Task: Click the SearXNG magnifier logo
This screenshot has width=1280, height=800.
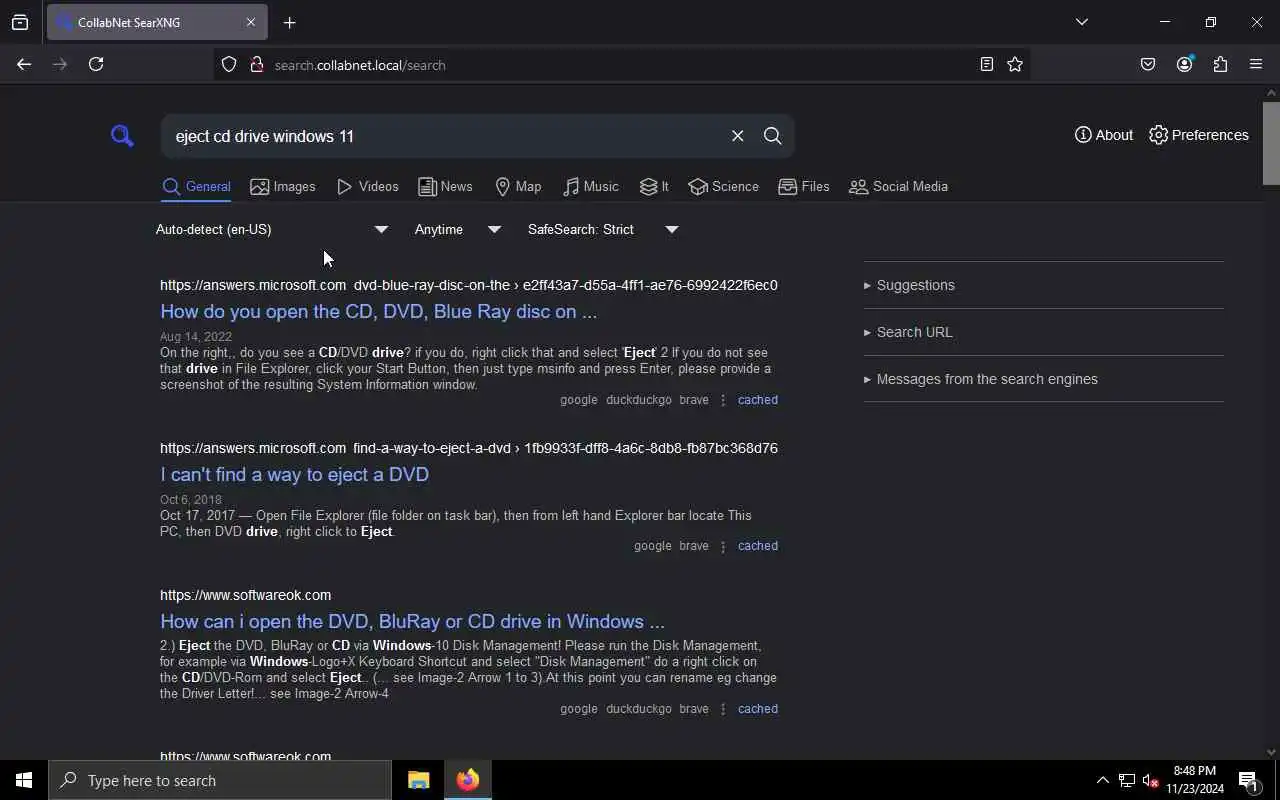Action: tap(122, 135)
